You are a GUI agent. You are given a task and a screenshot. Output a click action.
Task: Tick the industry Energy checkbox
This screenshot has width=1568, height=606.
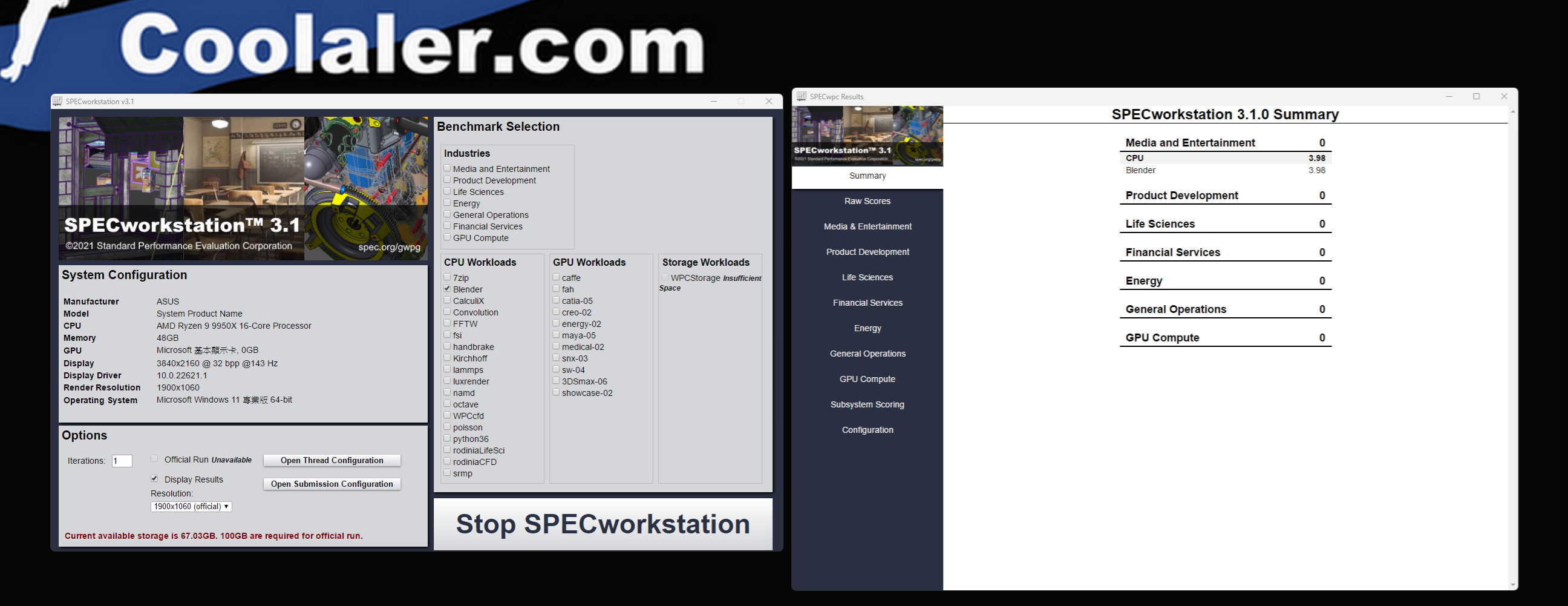coord(448,203)
